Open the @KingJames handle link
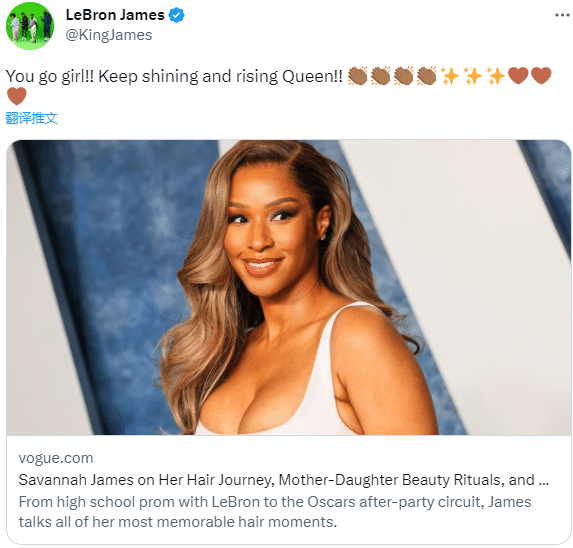 [109, 35]
